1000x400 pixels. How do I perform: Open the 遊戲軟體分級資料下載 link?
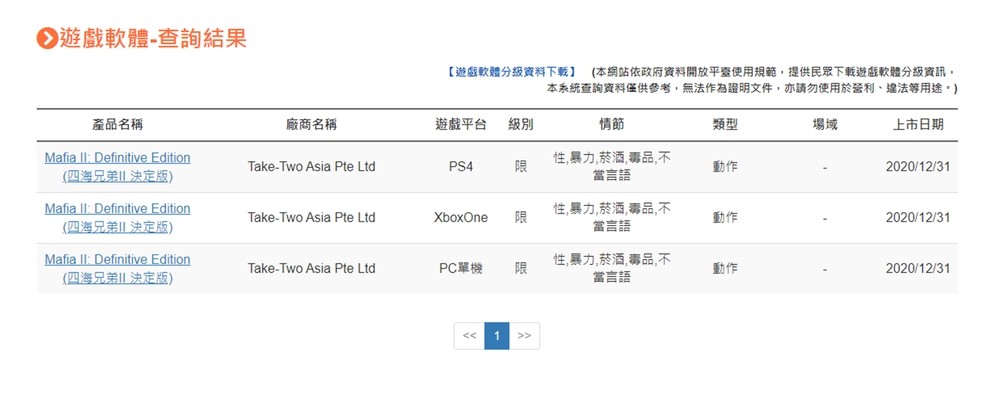[512, 72]
